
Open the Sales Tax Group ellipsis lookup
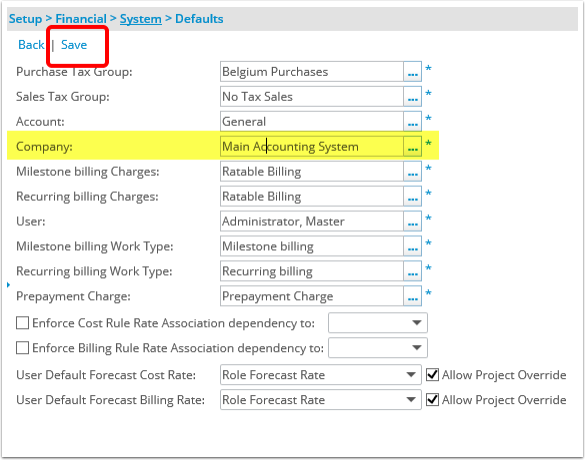click(x=412, y=97)
